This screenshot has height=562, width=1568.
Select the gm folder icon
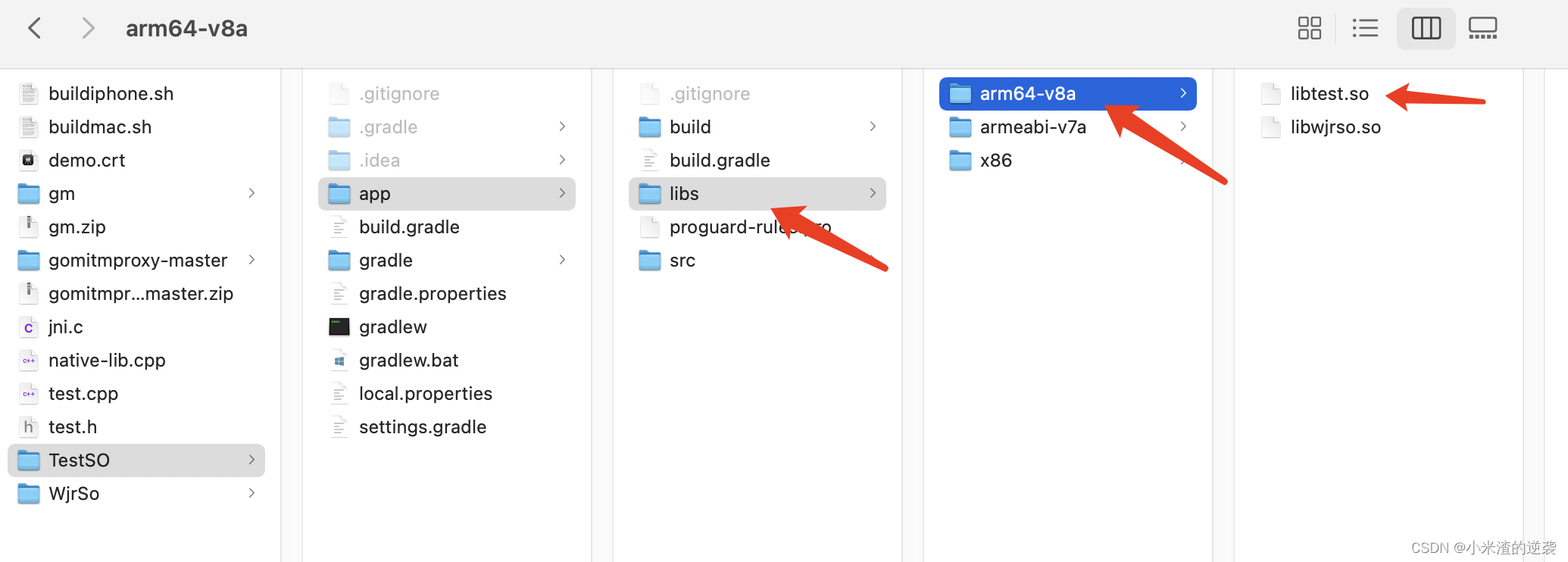pos(29,194)
